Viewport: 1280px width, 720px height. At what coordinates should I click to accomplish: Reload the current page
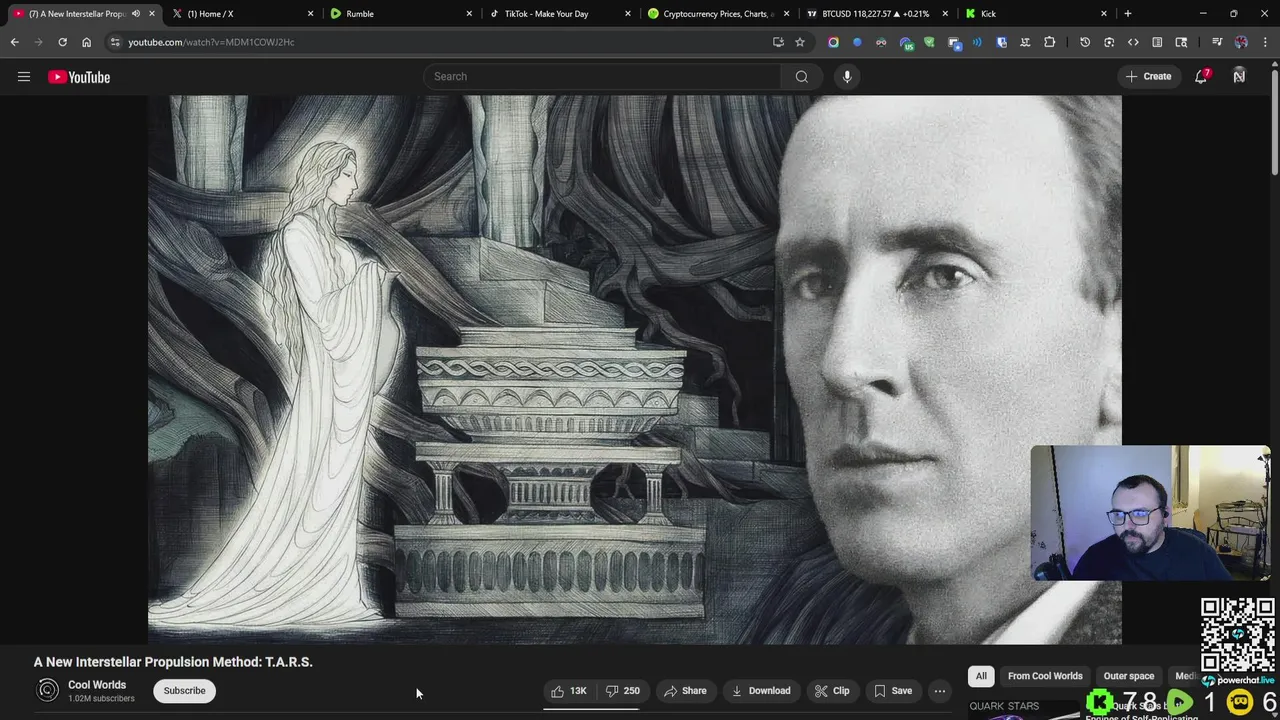point(62,42)
